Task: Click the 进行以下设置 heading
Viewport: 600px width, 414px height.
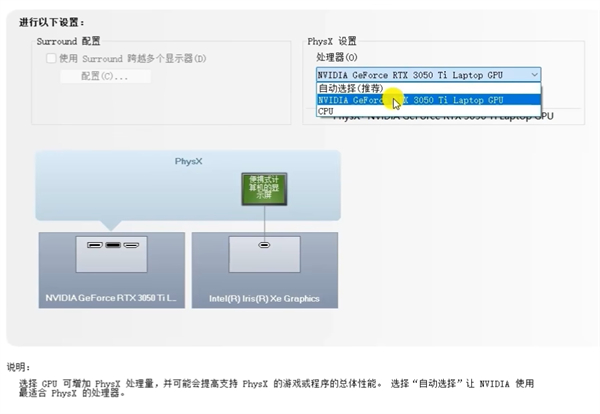Action: pos(52,22)
